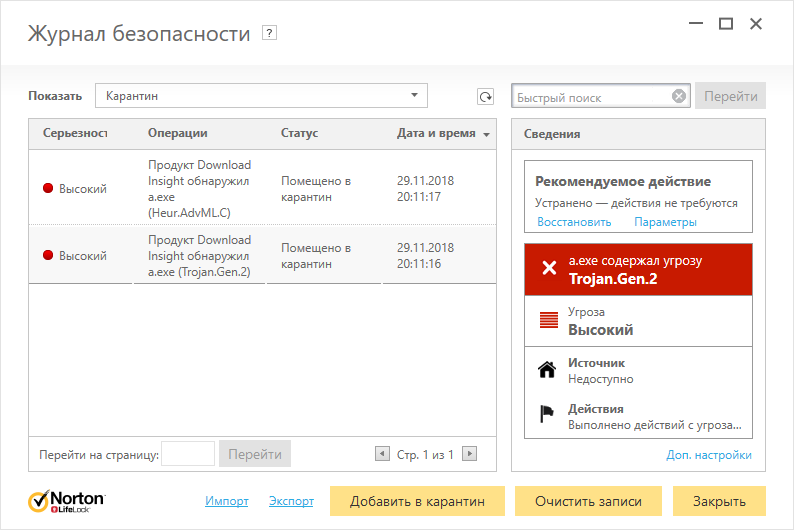Sort by Серьезность column header

pos(74,133)
